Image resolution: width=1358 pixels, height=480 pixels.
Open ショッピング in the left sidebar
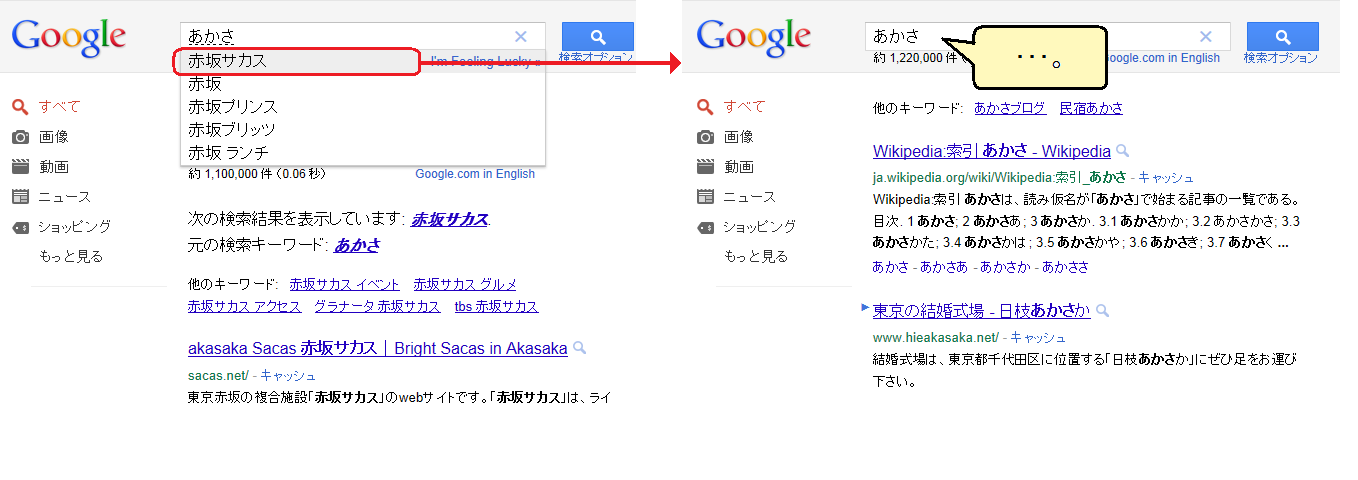click(74, 226)
